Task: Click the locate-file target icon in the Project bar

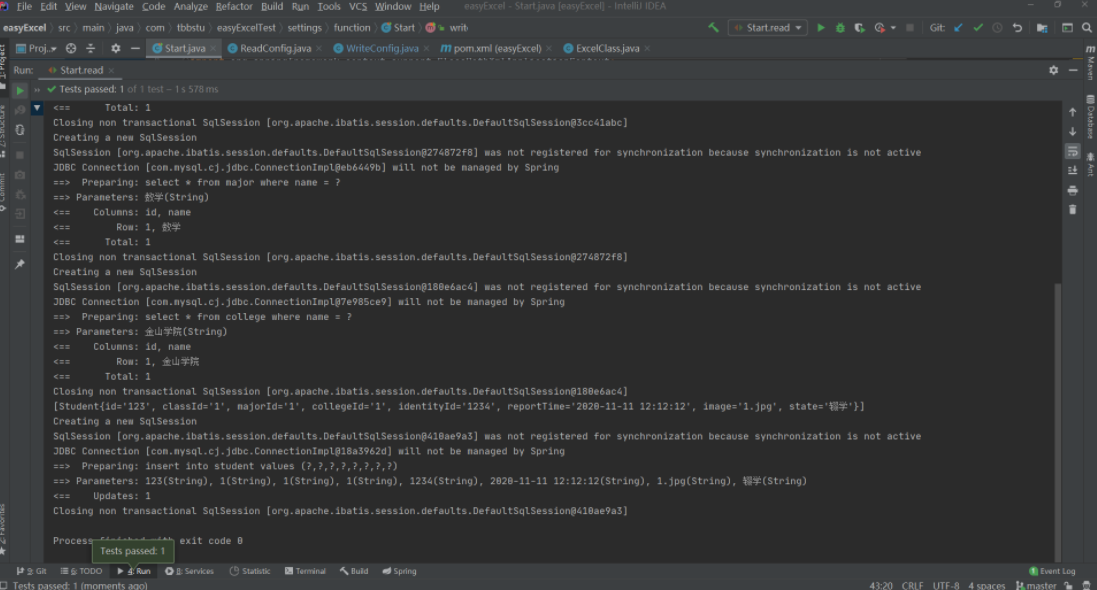Action: click(71, 48)
